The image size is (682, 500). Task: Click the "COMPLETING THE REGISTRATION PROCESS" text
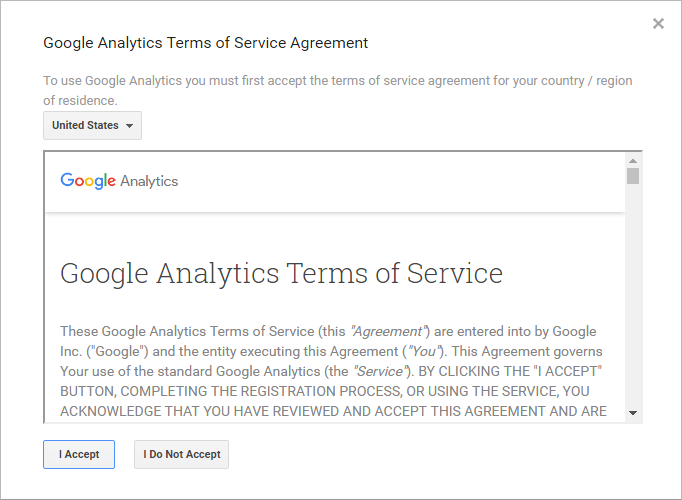(261, 392)
